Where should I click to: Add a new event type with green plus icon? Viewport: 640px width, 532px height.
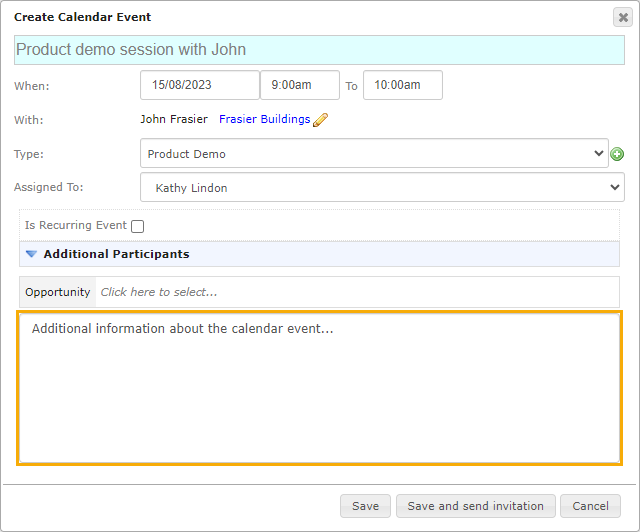pyautogui.click(x=617, y=154)
